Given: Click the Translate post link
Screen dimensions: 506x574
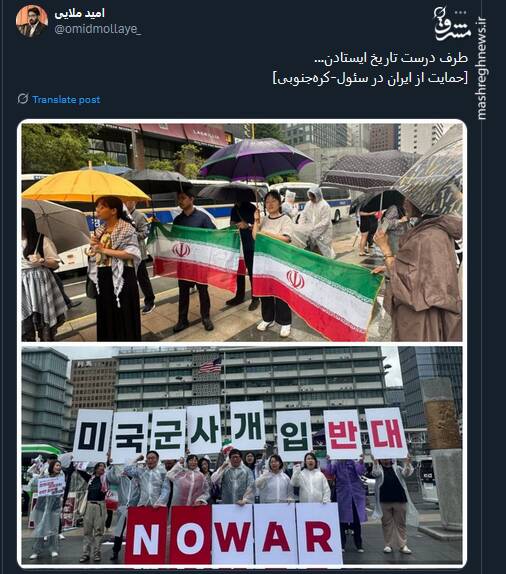Looking at the screenshot, I should (66, 100).
